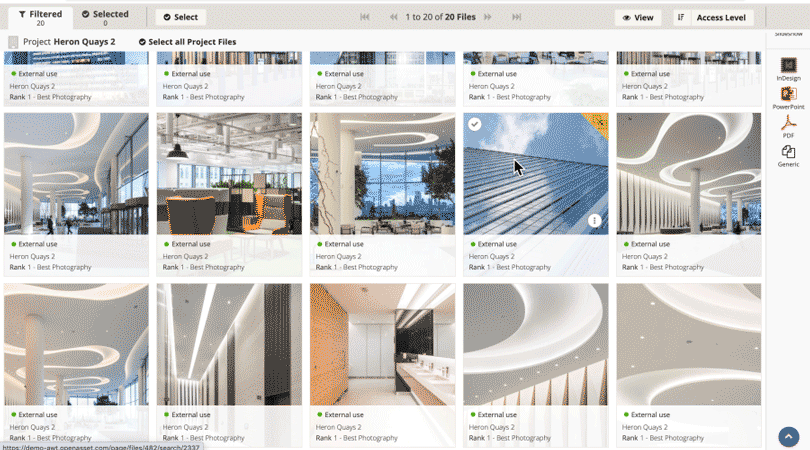Click the scroll-to-top arrow button
810x450 pixels.
coord(789,437)
